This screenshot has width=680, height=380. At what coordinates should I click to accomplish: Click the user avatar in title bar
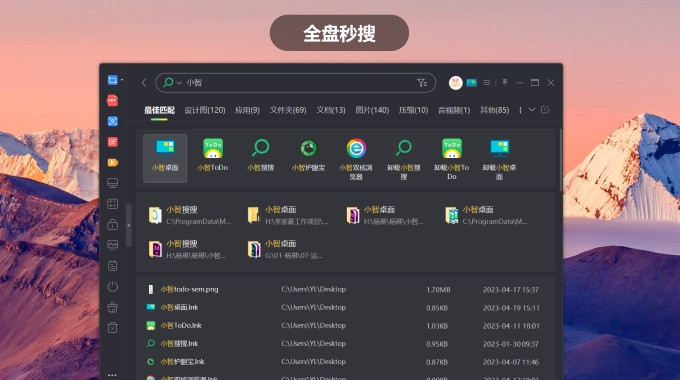(455, 82)
